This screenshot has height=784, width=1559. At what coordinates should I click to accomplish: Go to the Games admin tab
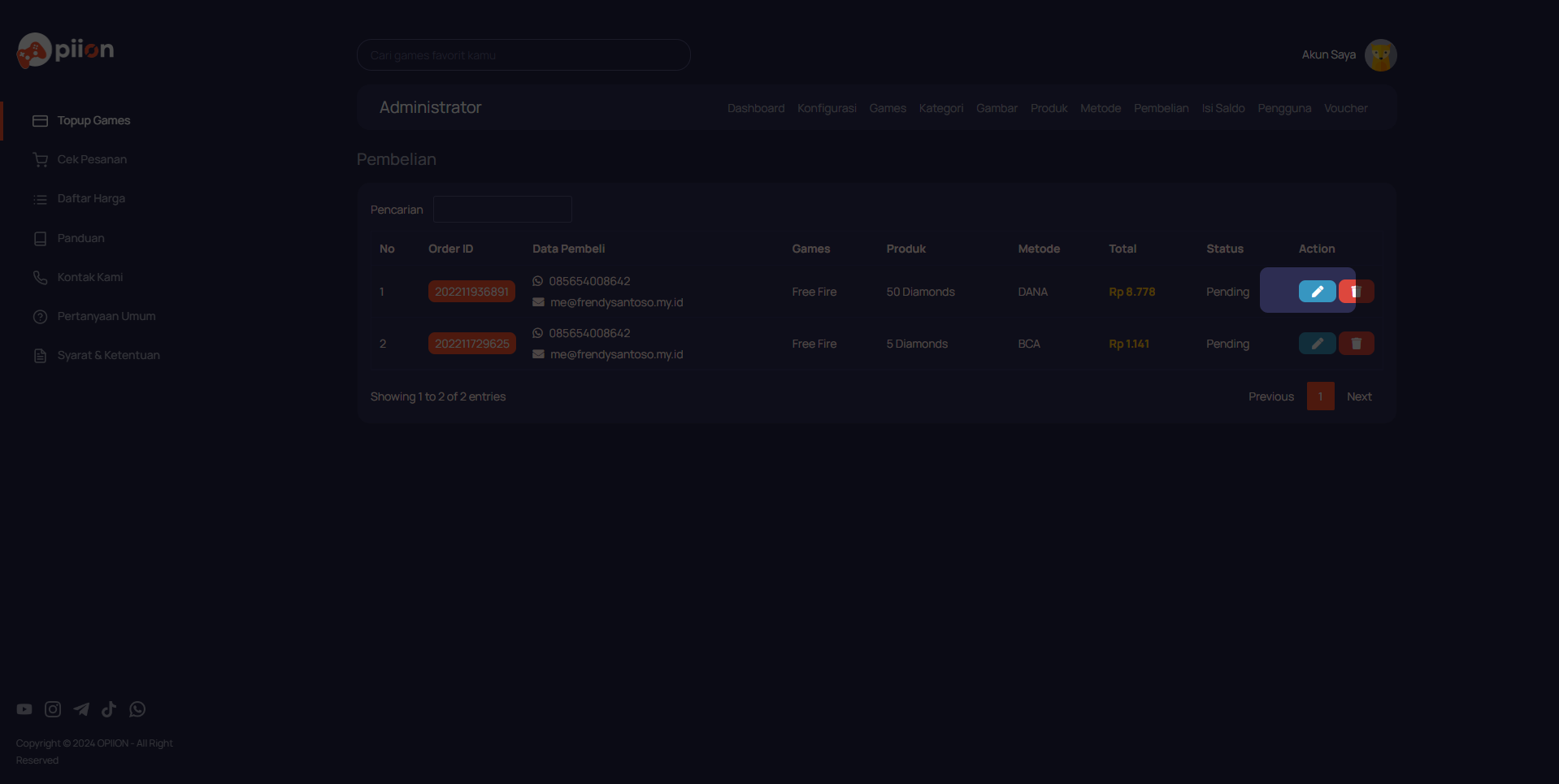(888, 108)
